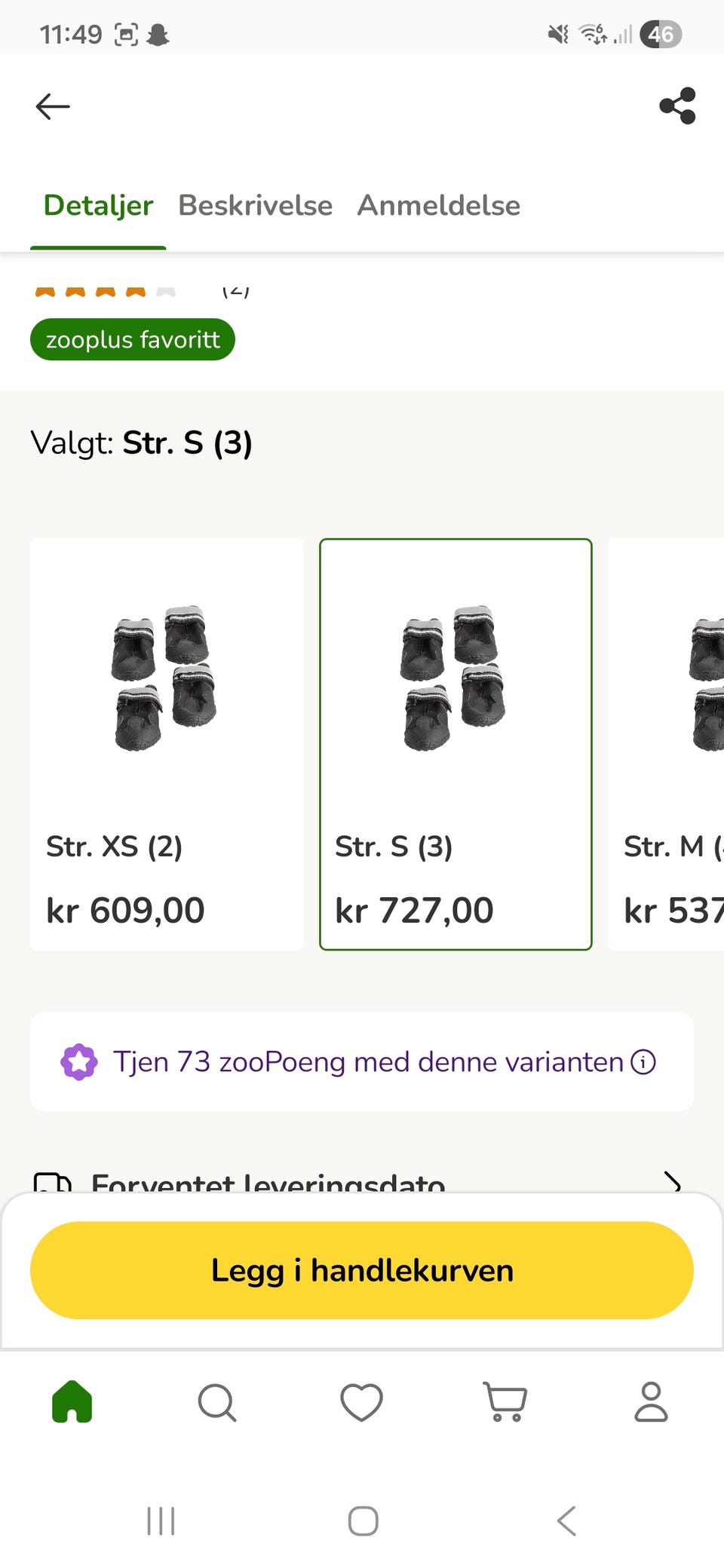This screenshot has height=1568, width=724.
Task: Select the Str. M variant card
Action: click(667, 744)
